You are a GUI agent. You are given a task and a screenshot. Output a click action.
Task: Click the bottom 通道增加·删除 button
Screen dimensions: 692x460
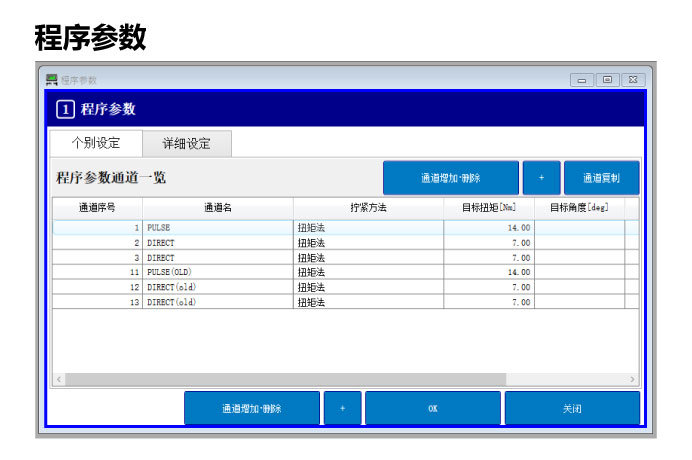click(x=252, y=408)
